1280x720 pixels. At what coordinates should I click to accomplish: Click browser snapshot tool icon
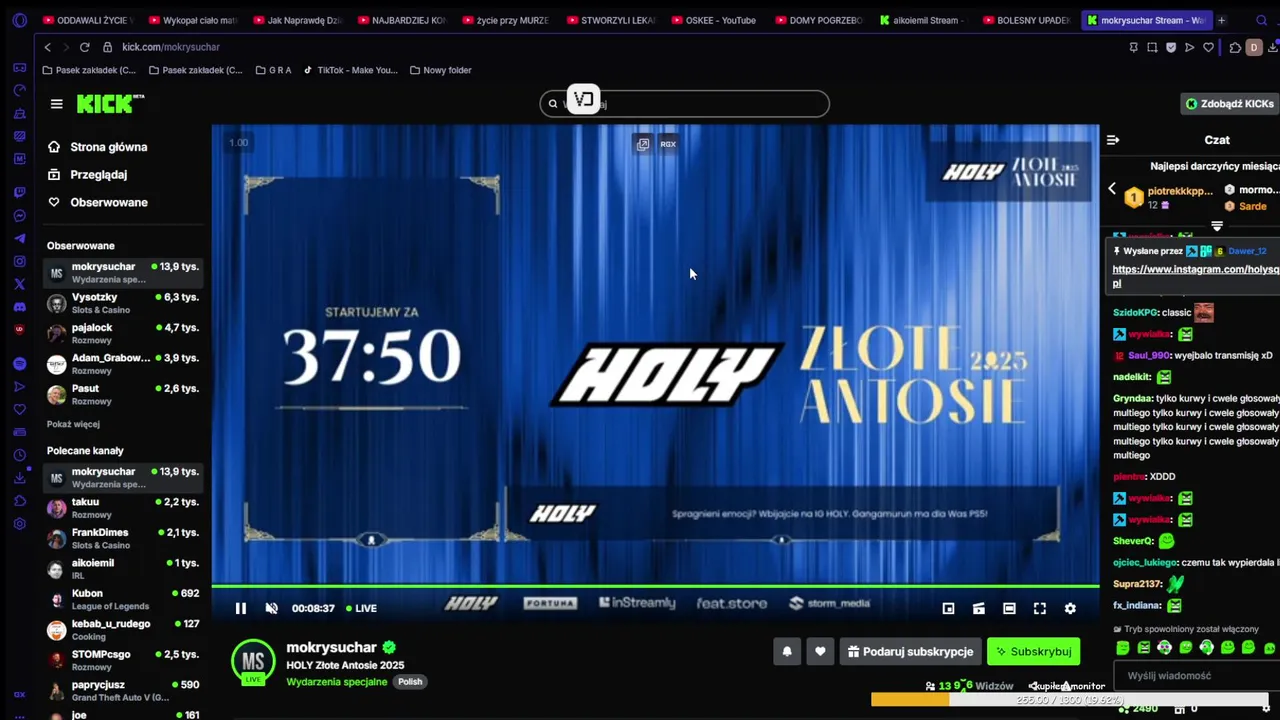[1152, 47]
